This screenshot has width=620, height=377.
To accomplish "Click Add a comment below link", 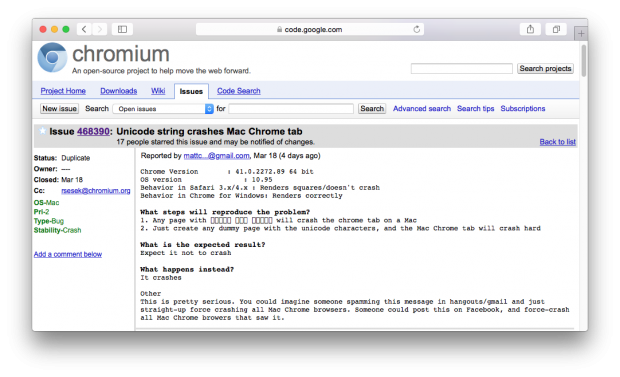I will tap(68, 254).
